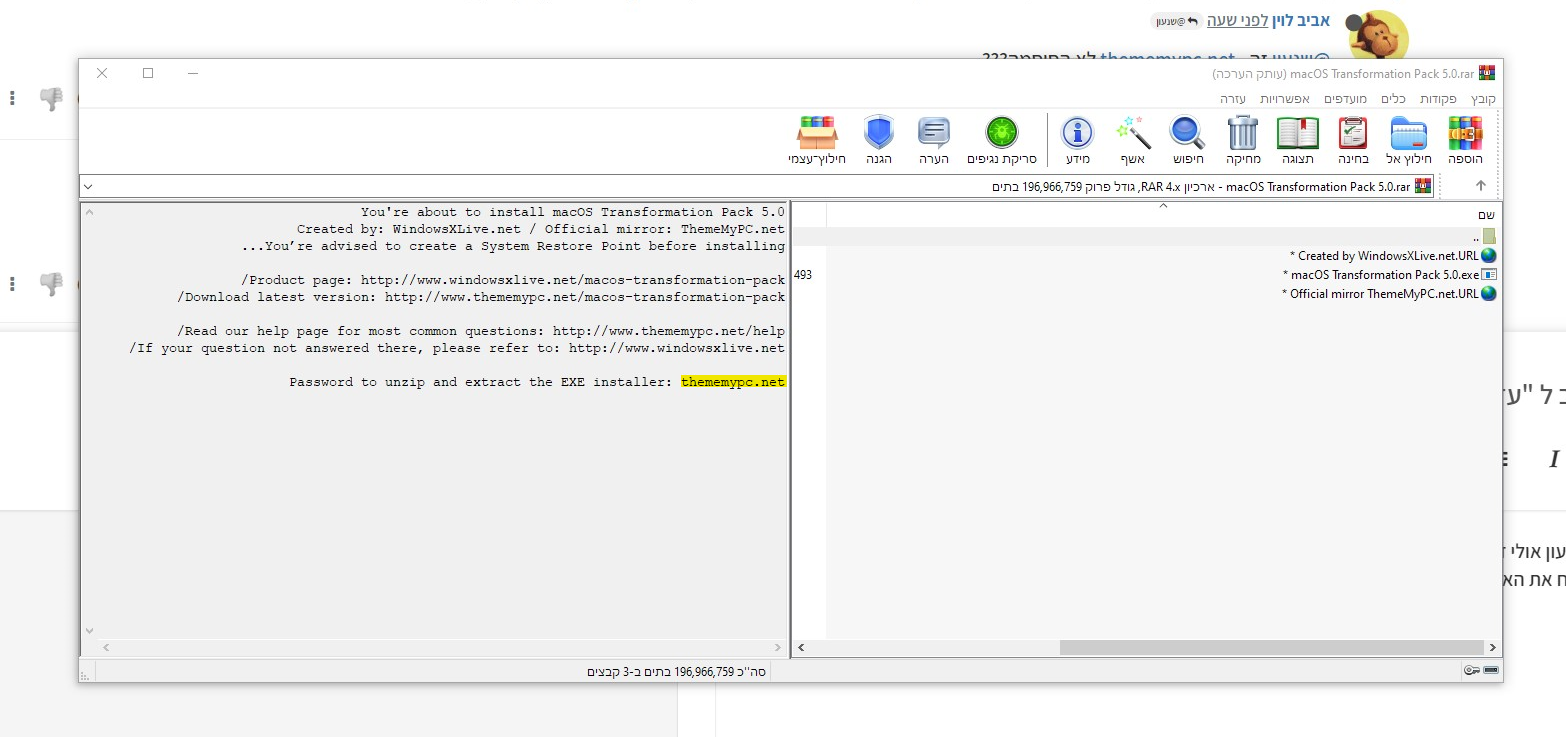
Task: Click the מחיקה (Delete) trash icon
Action: pos(1243,140)
